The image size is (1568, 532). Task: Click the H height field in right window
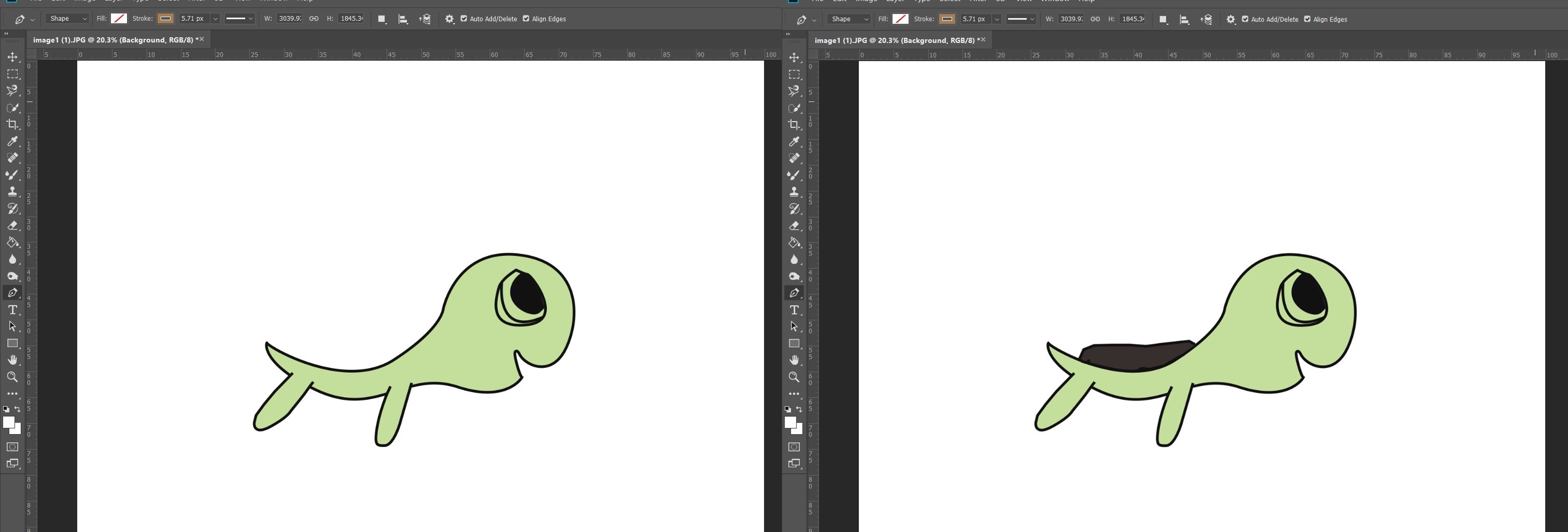(1133, 20)
